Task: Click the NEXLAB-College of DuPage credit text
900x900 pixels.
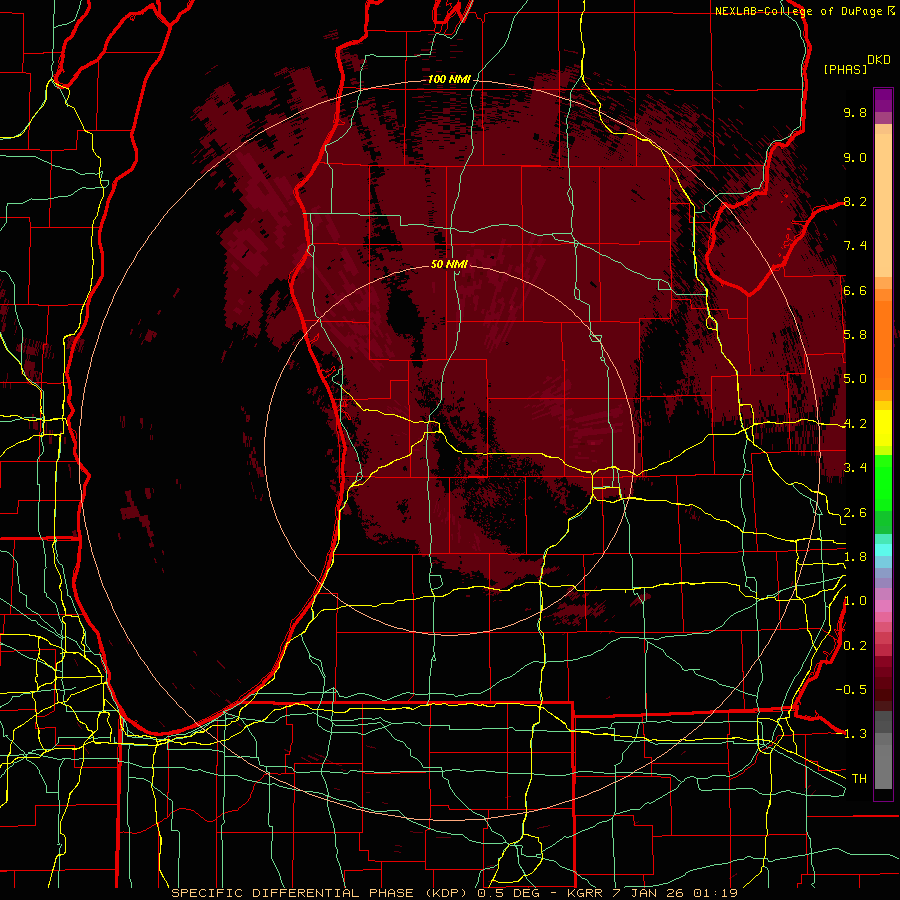Action: pos(800,11)
